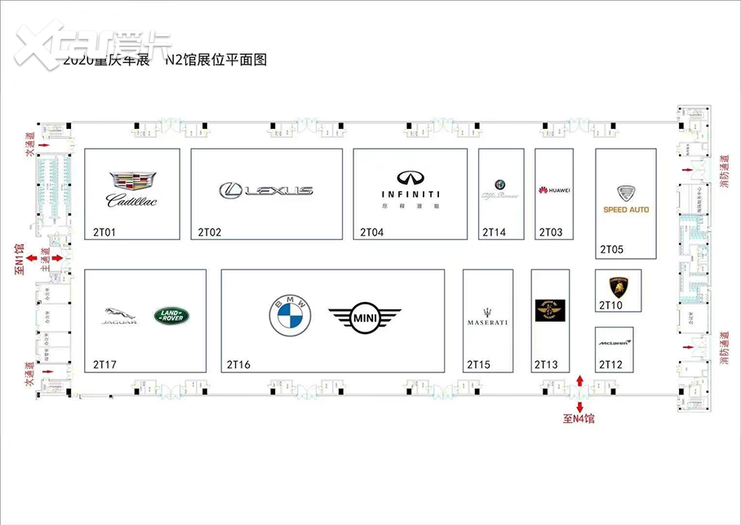Select the Alfa Romeo logo in booth 2T14

500,189
